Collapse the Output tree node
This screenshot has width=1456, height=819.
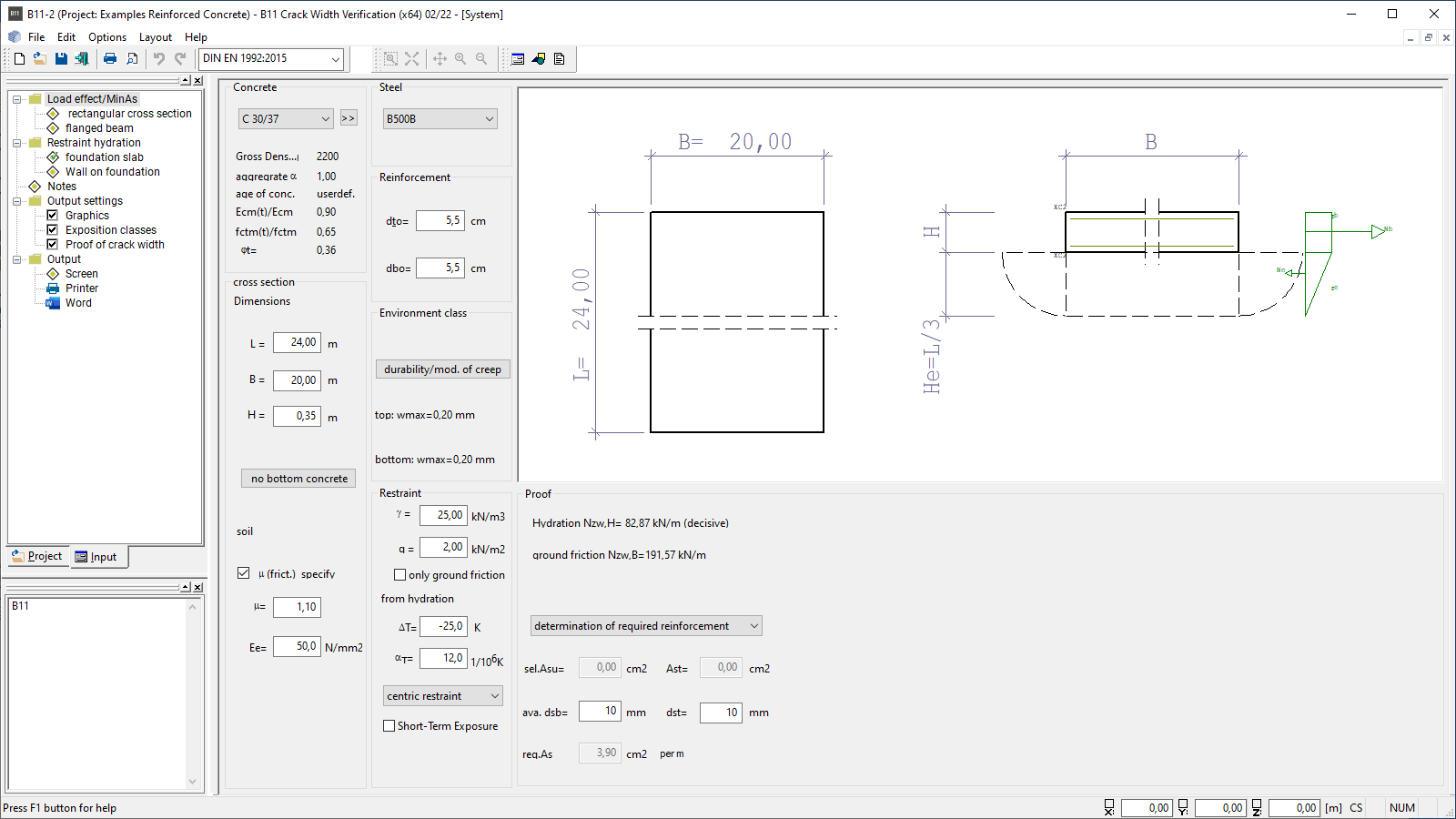click(17, 259)
